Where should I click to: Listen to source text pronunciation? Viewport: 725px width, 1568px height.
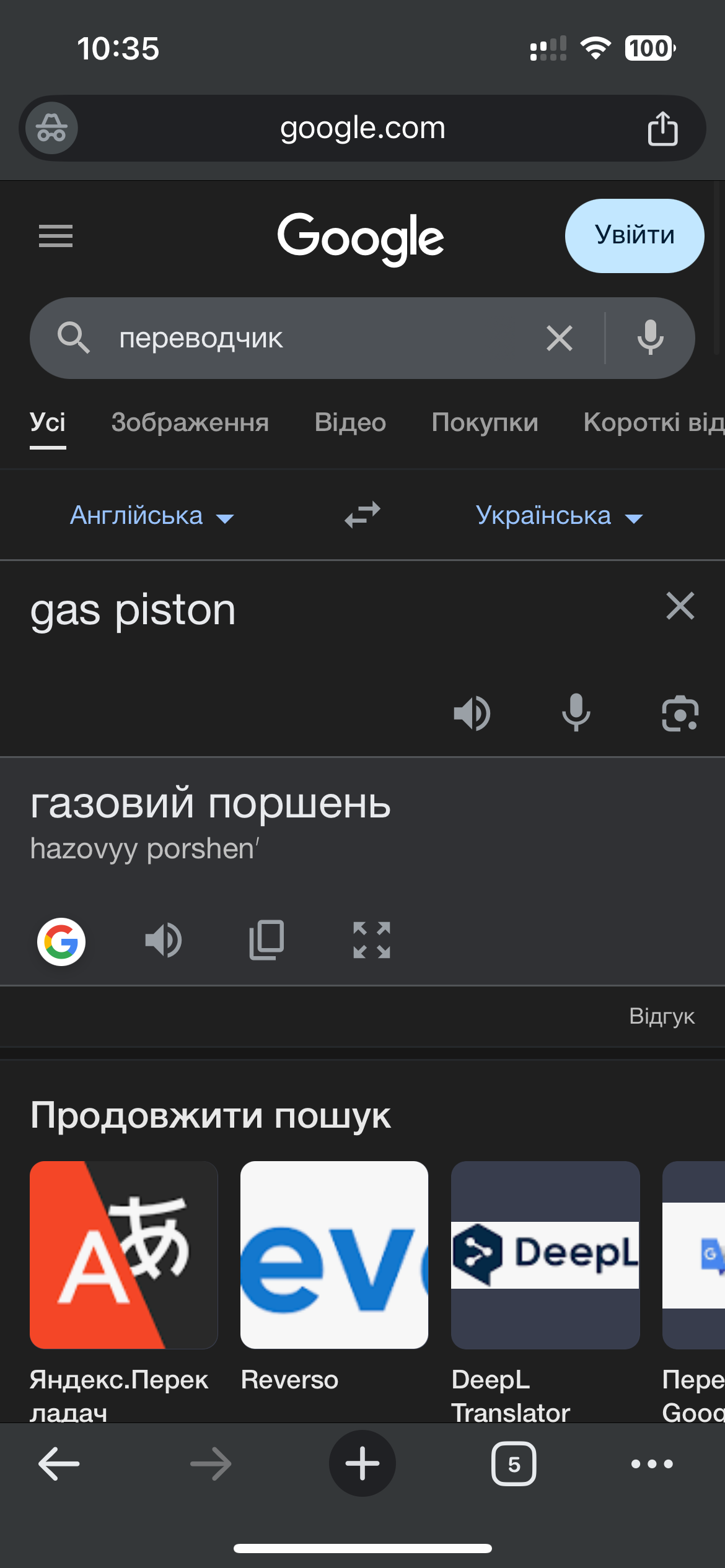tap(472, 713)
